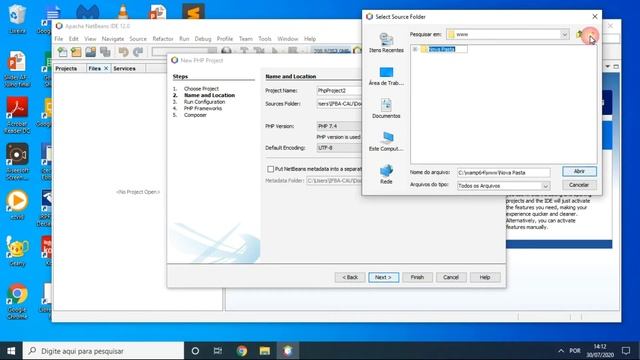Open the Refactor menu
The image size is (640, 360).
pos(163,39)
